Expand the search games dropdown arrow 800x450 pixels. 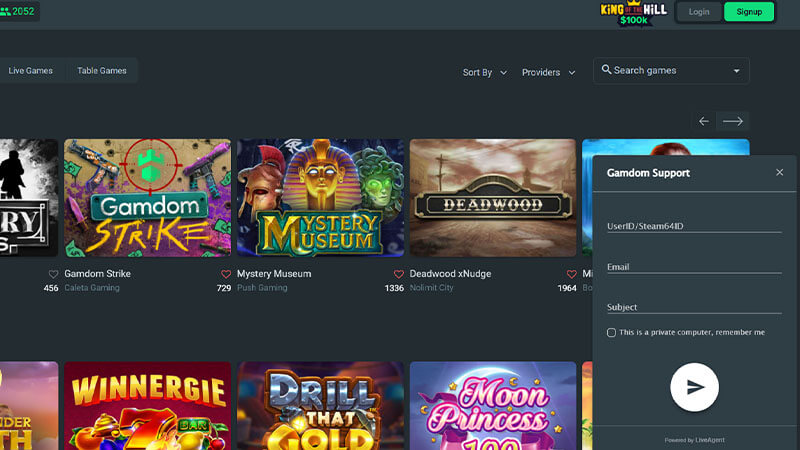pyautogui.click(x=736, y=71)
